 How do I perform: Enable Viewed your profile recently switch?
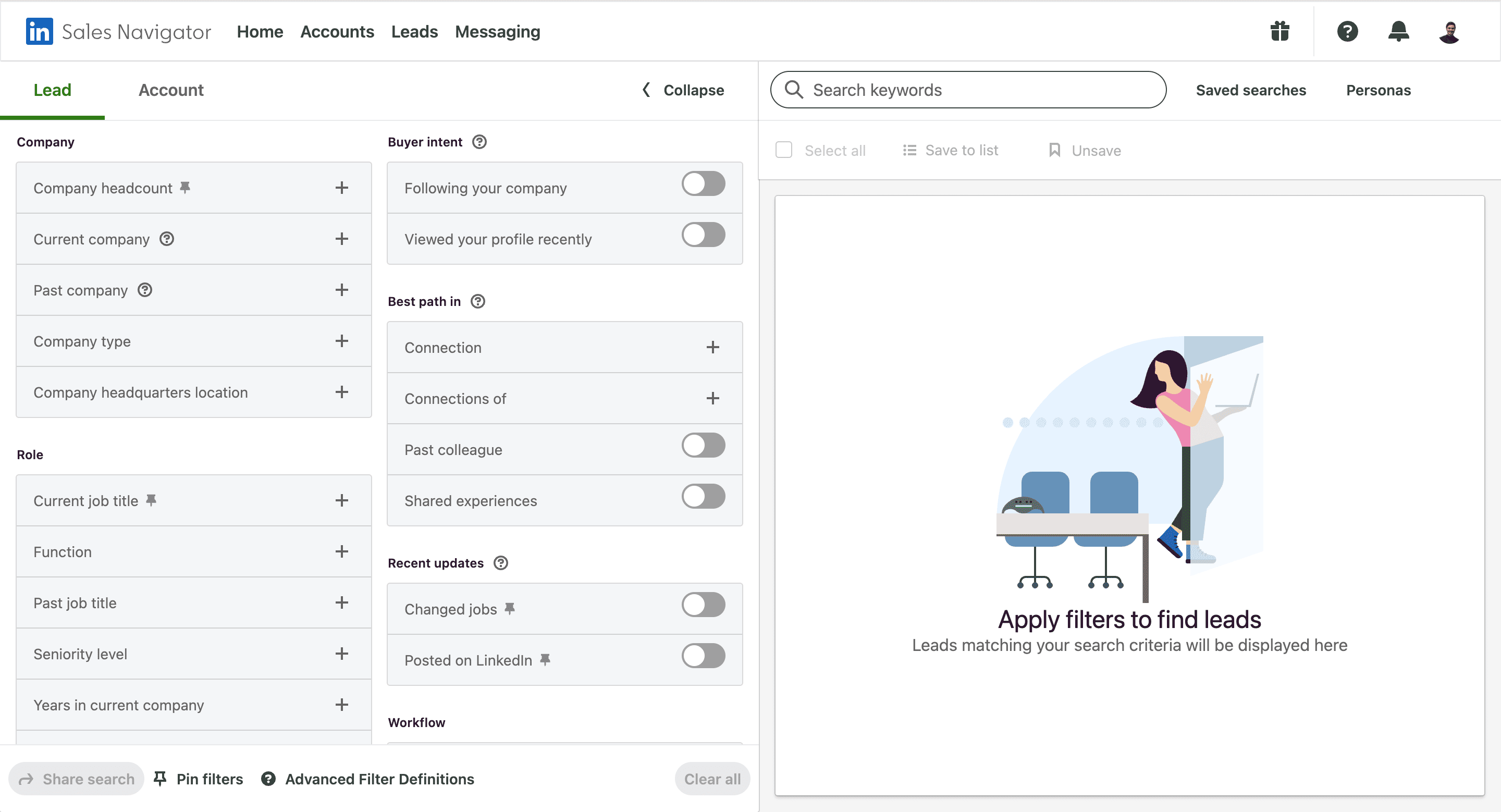coord(703,235)
